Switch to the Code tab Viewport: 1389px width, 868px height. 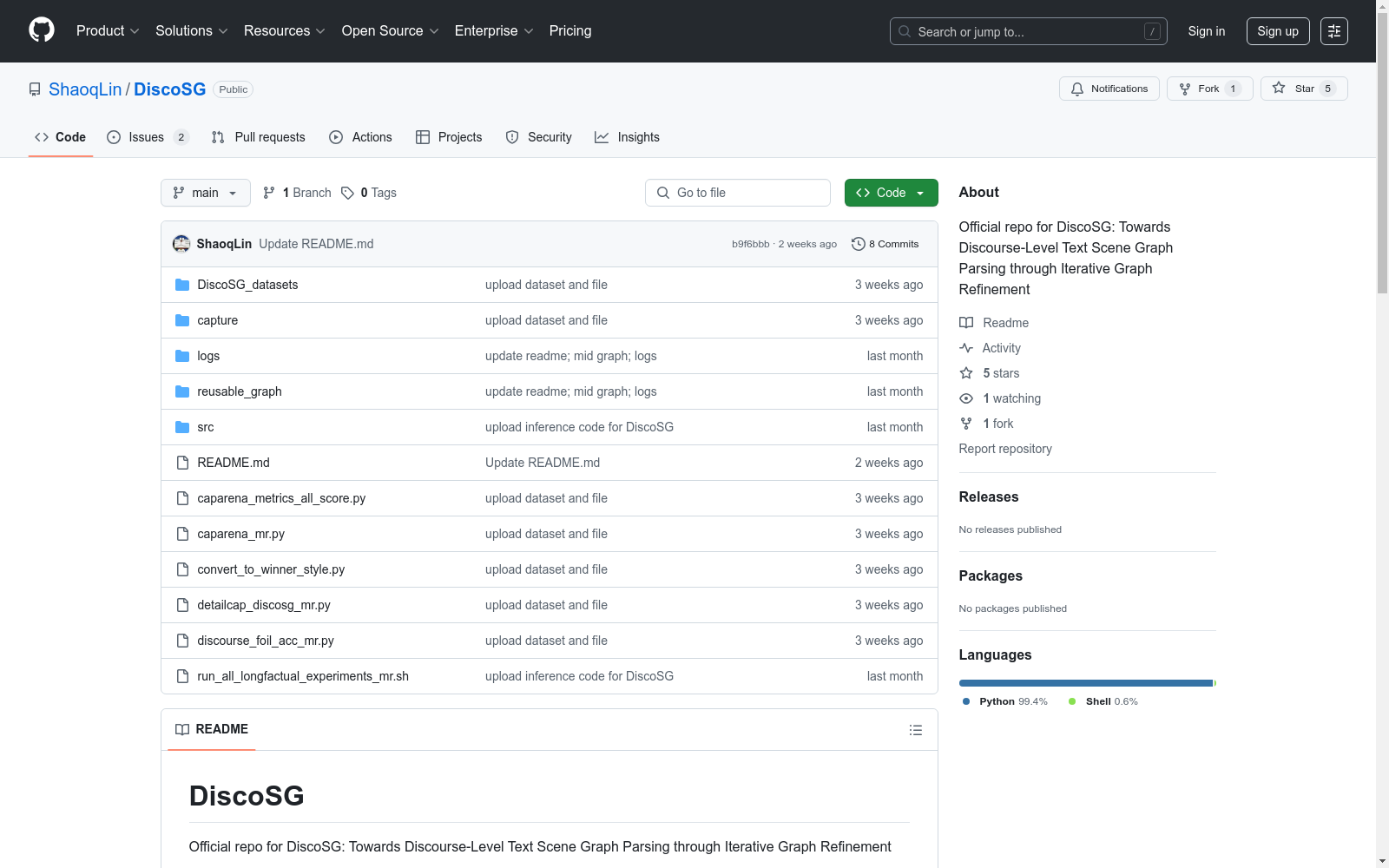pos(61,137)
